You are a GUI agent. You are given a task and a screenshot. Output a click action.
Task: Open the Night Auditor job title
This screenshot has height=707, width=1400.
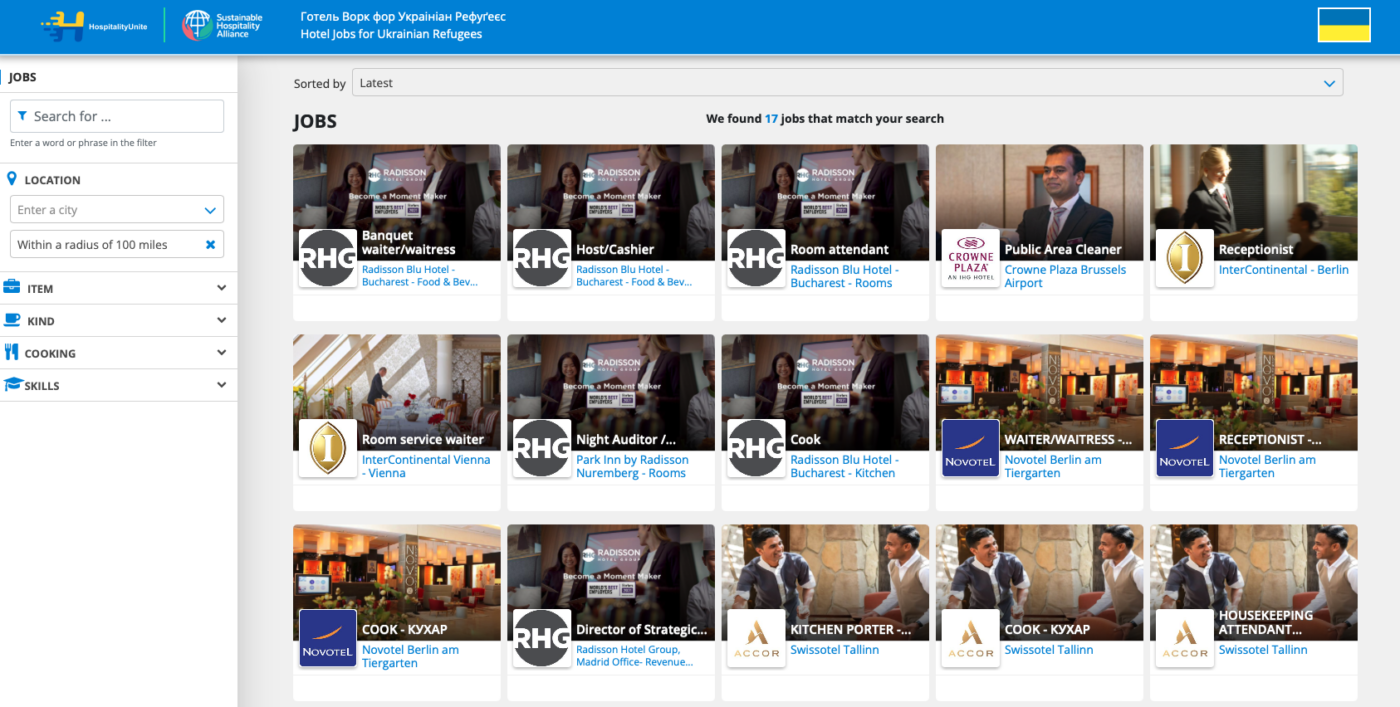coord(626,439)
